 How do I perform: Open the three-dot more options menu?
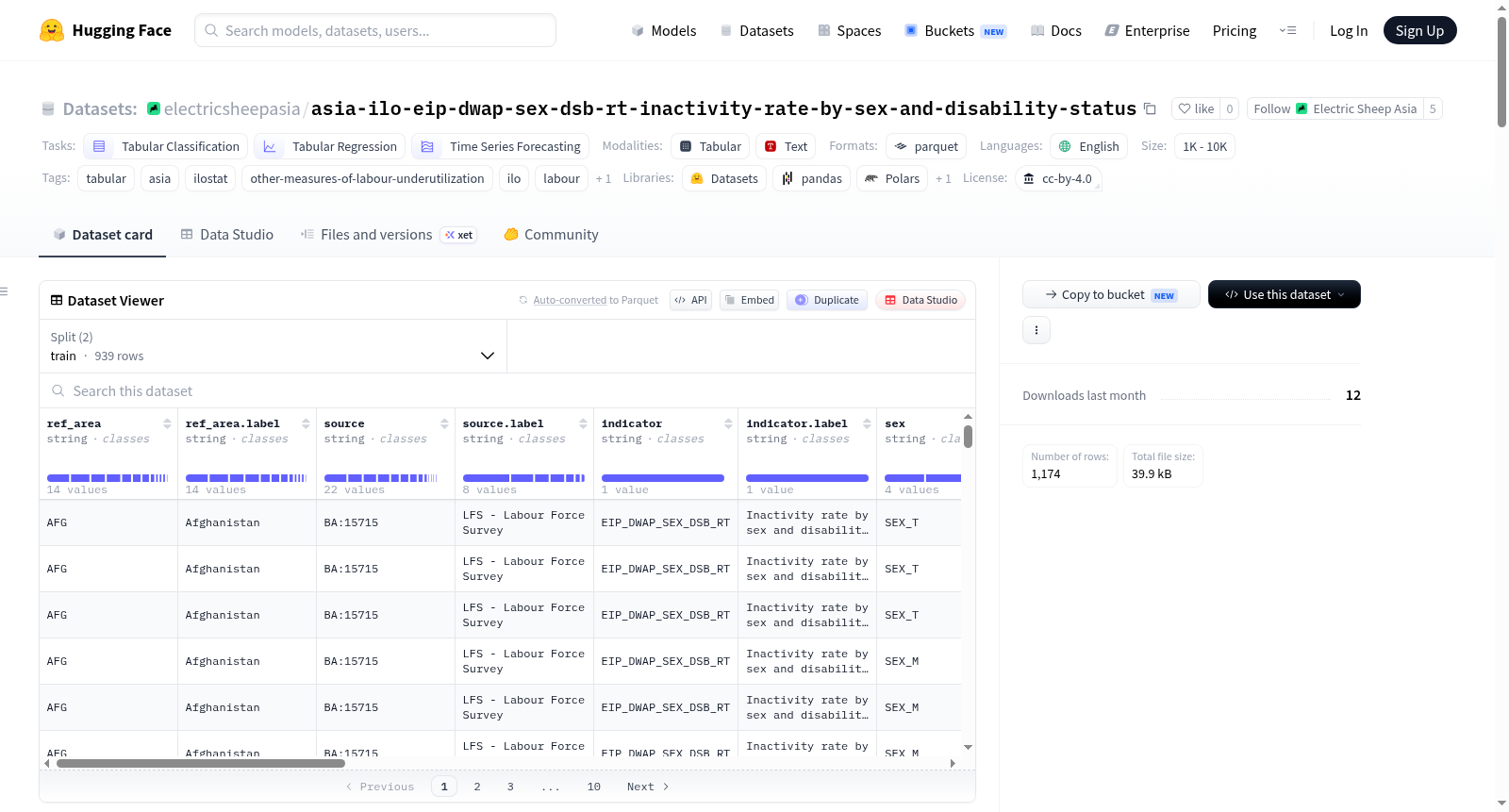pos(1036,330)
